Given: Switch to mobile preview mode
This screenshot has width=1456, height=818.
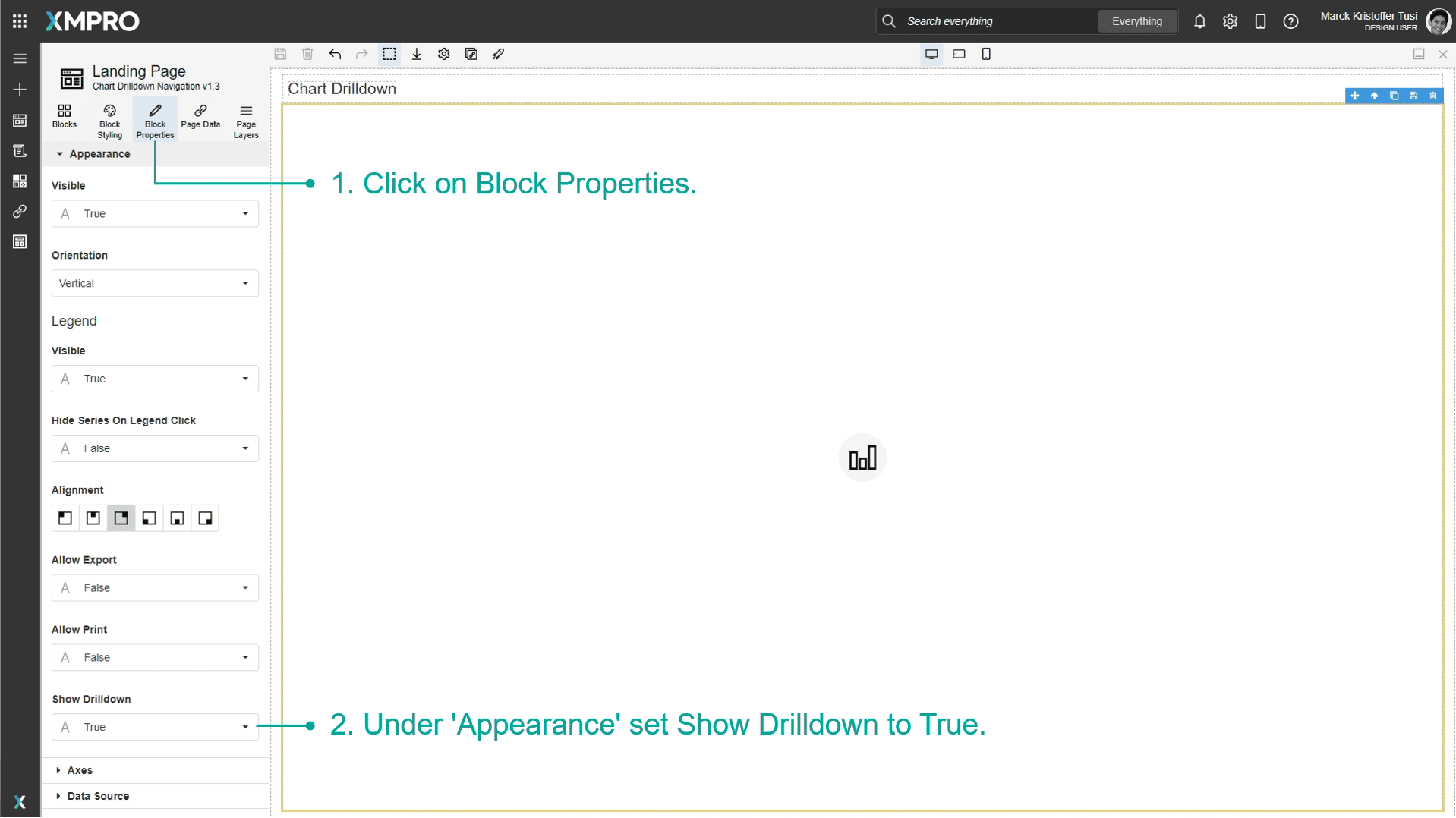Looking at the screenshot, I should (x=986, y=54).
